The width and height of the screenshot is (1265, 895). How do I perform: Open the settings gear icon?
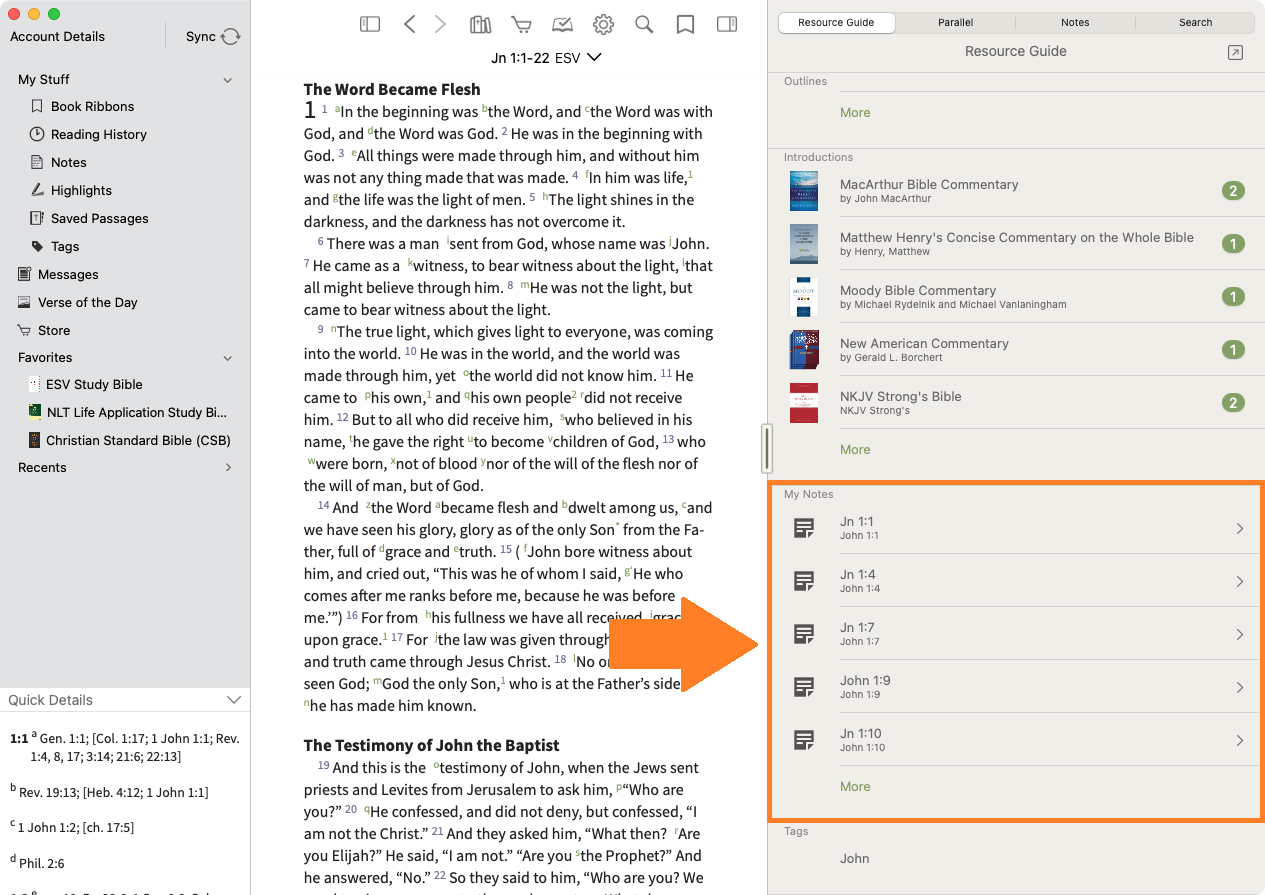(x=603, y=25)
